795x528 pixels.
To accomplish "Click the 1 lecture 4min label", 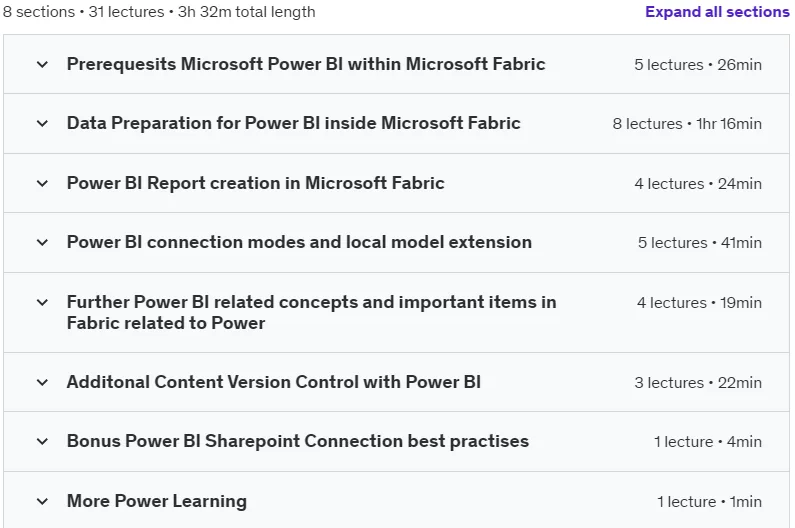I will pyautogui.click(x=708, y=442).
